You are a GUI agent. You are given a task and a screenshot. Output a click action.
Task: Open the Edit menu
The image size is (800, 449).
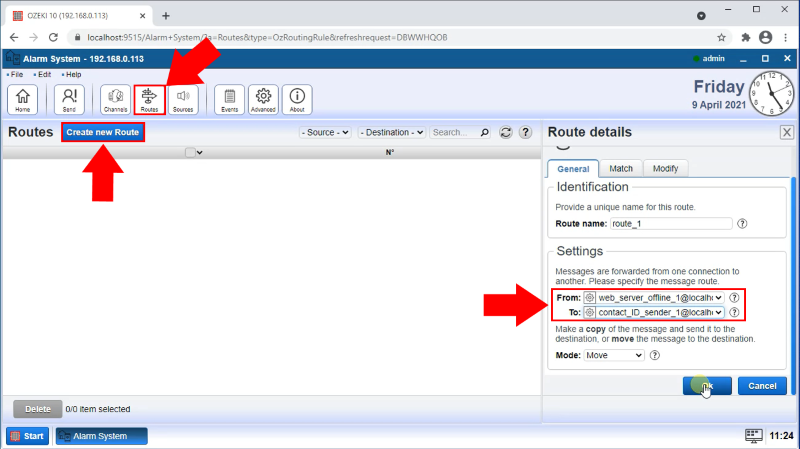coord(42,74)
